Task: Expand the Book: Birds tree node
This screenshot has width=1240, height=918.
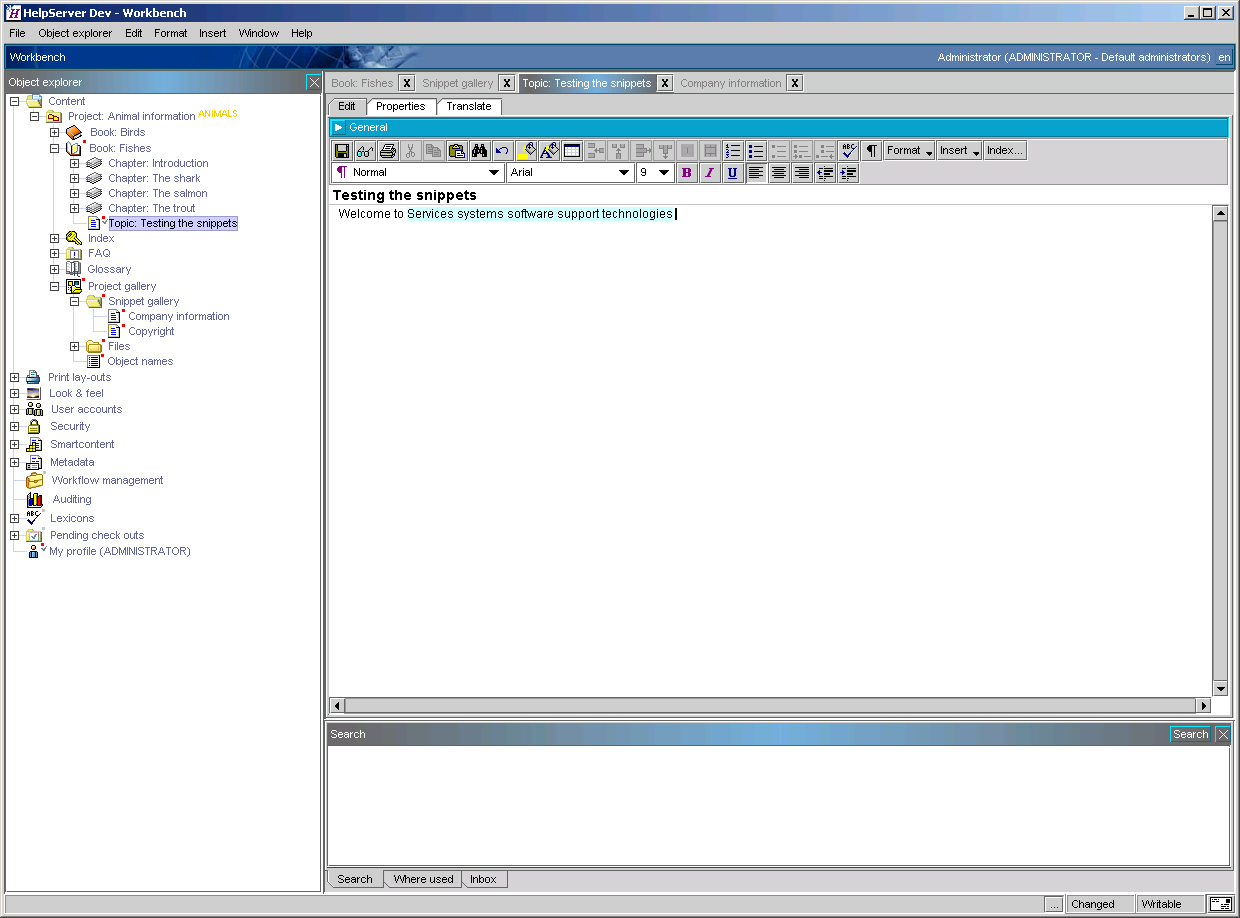Action: tap(55, 132)
